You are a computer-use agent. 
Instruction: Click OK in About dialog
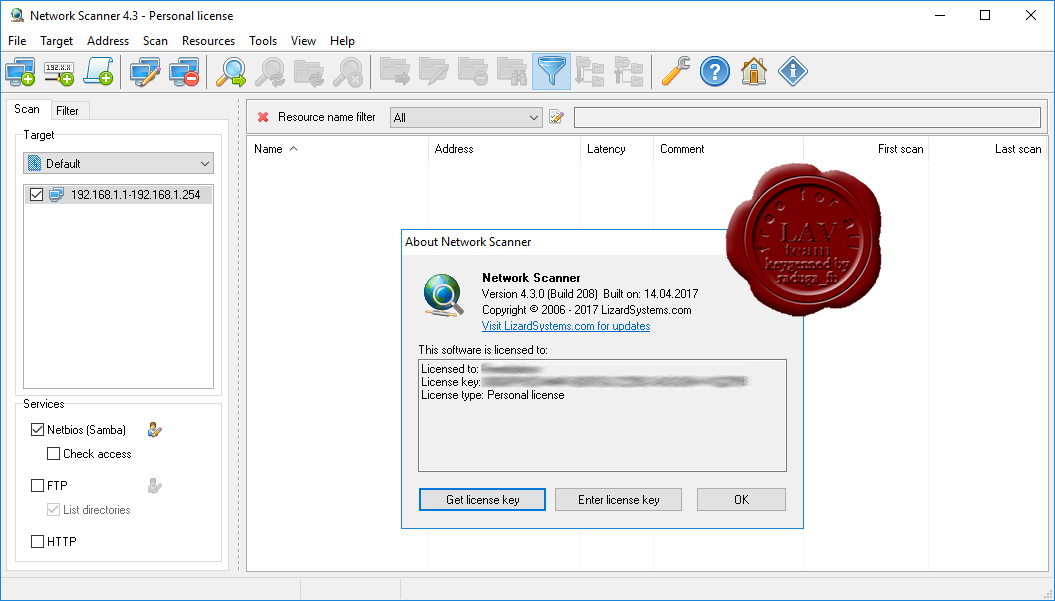[741, 499]
